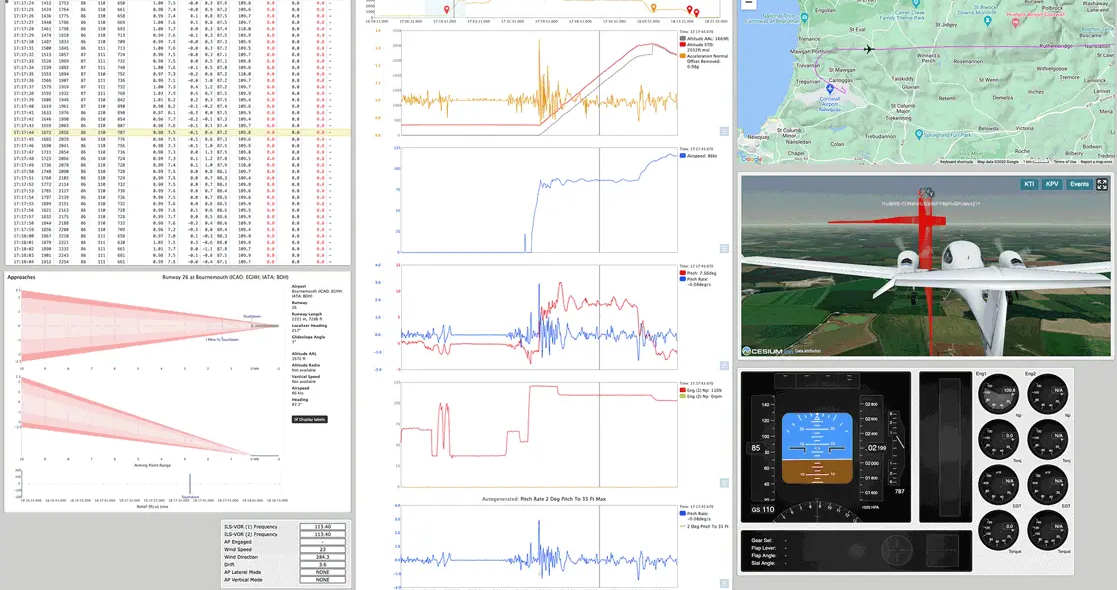Switch to the KPV tab in the Cesium viewer
1117x590 pixels.
[x=1052, y=184]
